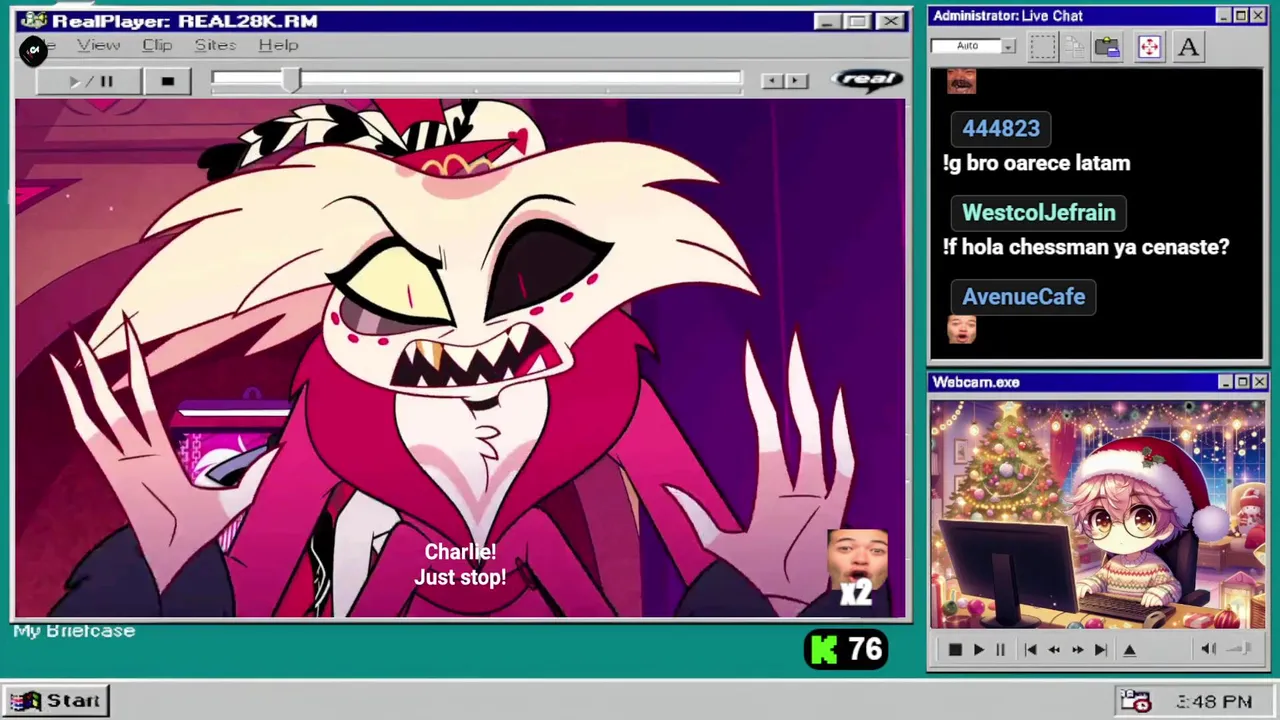Click username WestcolJefrain in Live Chat
Image resolution: width=1280 pixels, height=720 pixels.
point(1038,212)
